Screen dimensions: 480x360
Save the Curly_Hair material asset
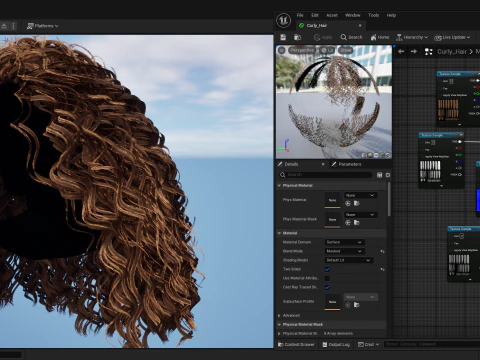283,37
